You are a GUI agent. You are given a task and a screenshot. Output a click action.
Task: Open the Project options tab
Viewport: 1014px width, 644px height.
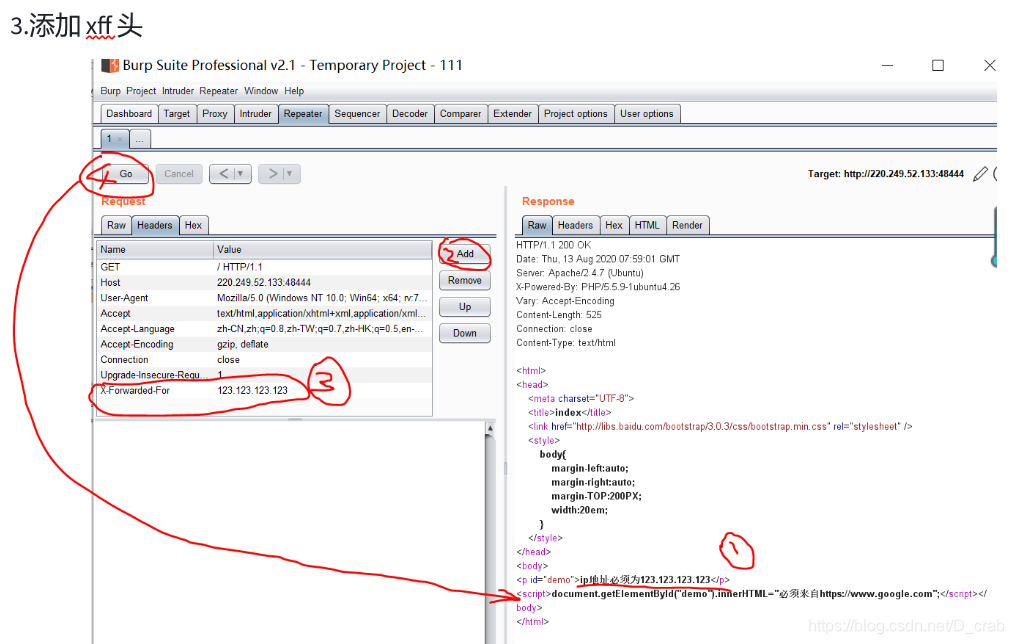pos(576,114)
